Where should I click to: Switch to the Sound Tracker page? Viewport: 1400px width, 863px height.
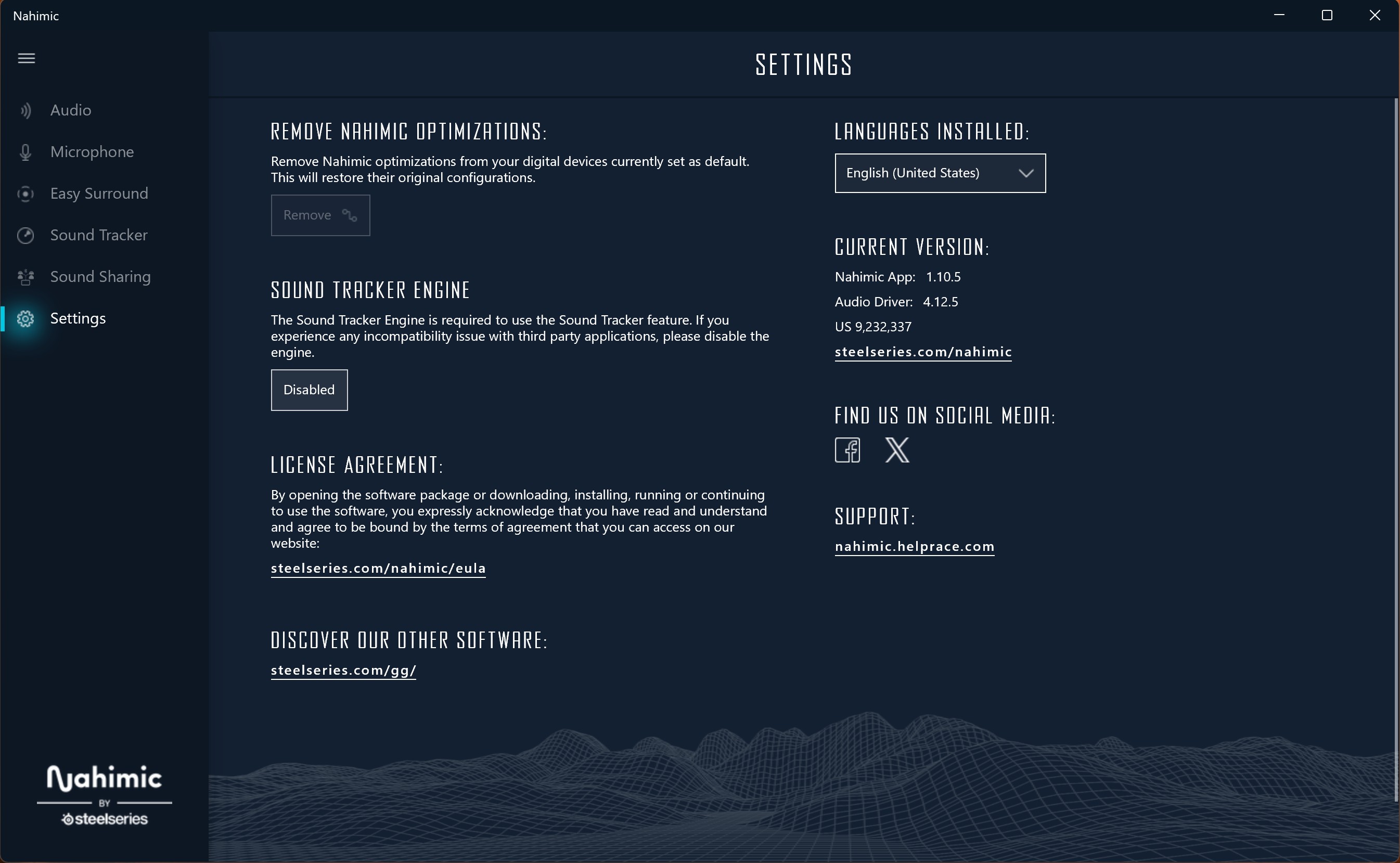click(x=99, y=235)
